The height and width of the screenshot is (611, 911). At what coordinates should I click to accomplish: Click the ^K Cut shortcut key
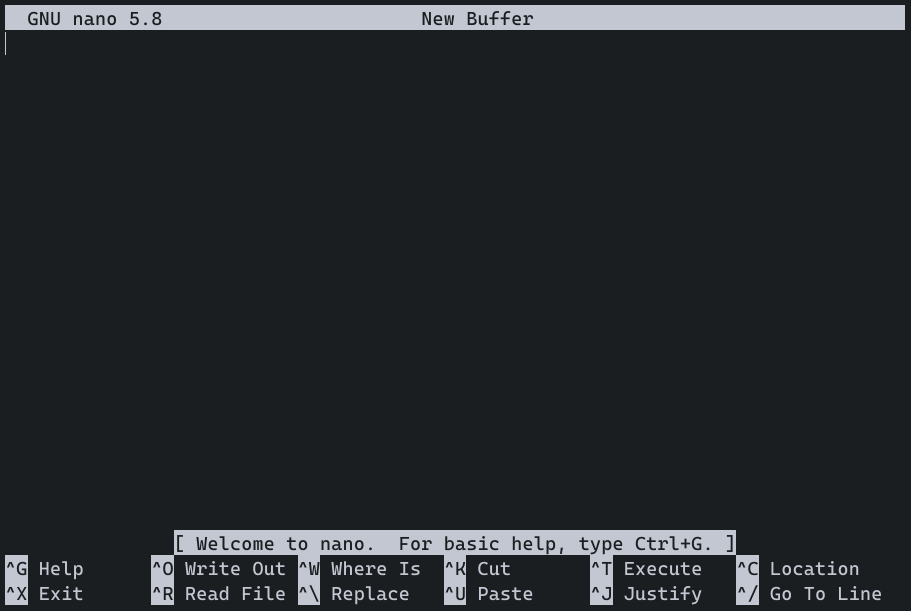(x=455, y=569)
